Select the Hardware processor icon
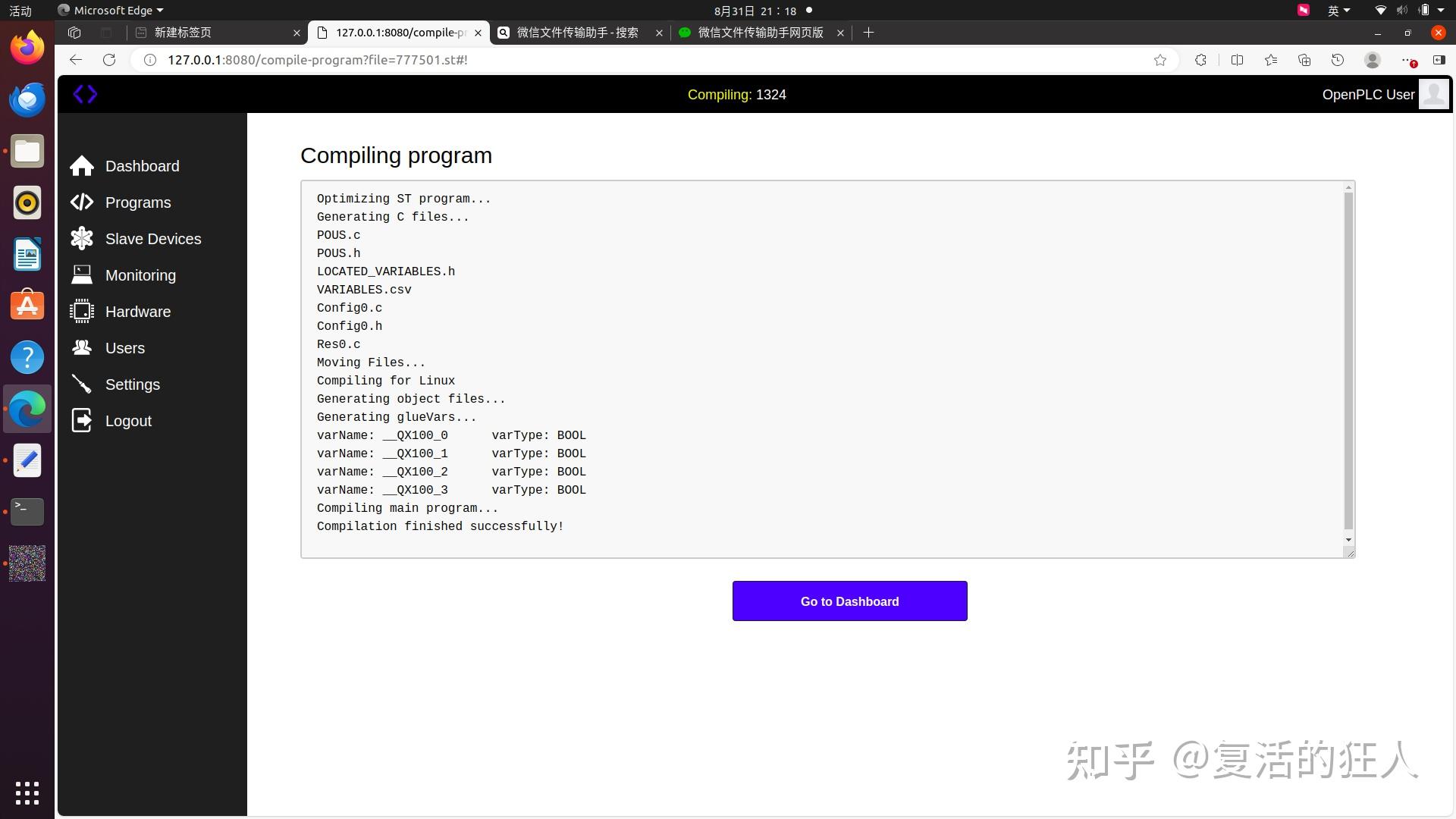 pos(82,311)
